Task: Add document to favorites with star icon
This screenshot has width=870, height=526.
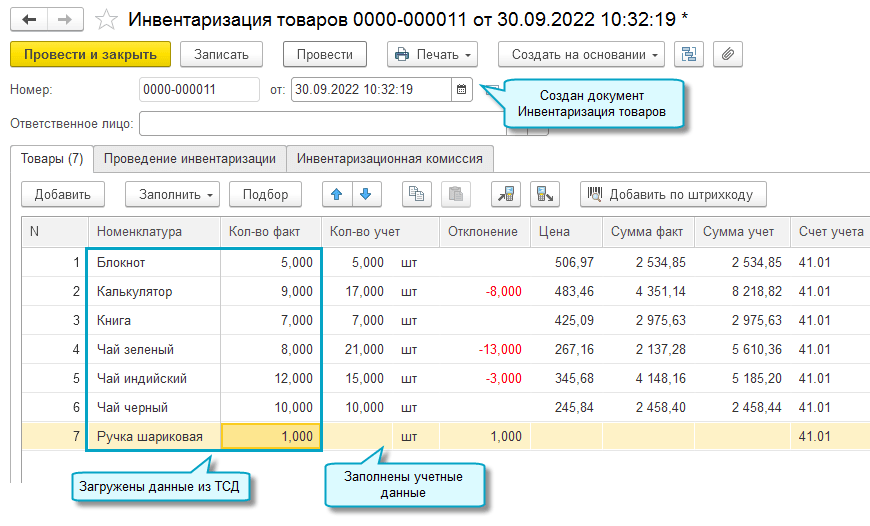Action: (104, 19)
